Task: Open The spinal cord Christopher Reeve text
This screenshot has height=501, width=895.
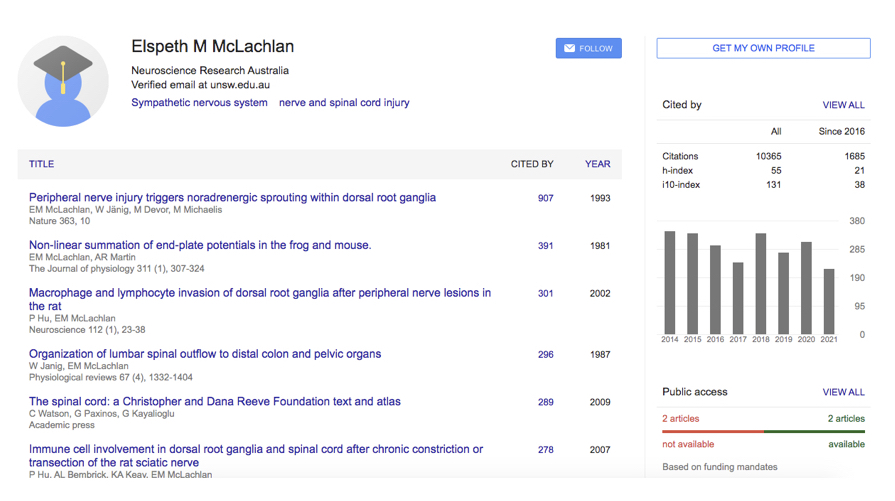Action: pos(215,402)
